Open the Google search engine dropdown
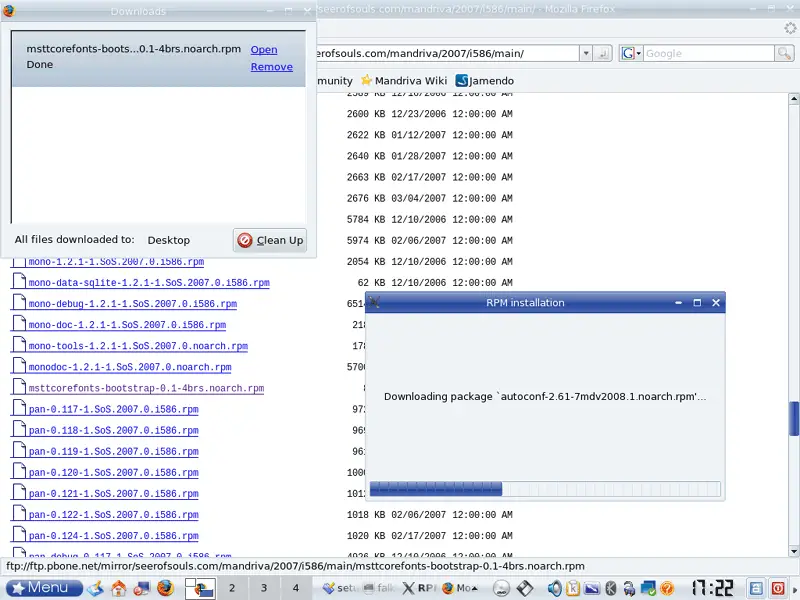800x600 pixels. (x=631, y=53)
